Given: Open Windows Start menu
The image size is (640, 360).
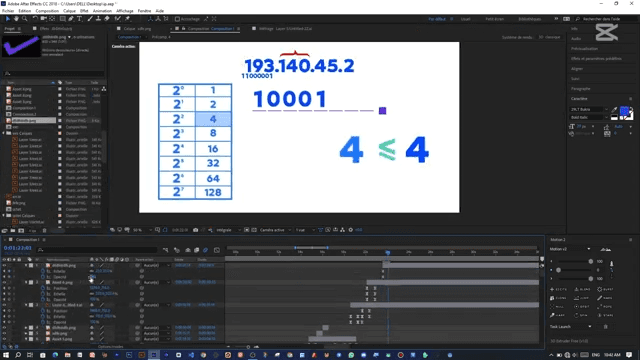Looking at the screenshot, I should (6, 355).
